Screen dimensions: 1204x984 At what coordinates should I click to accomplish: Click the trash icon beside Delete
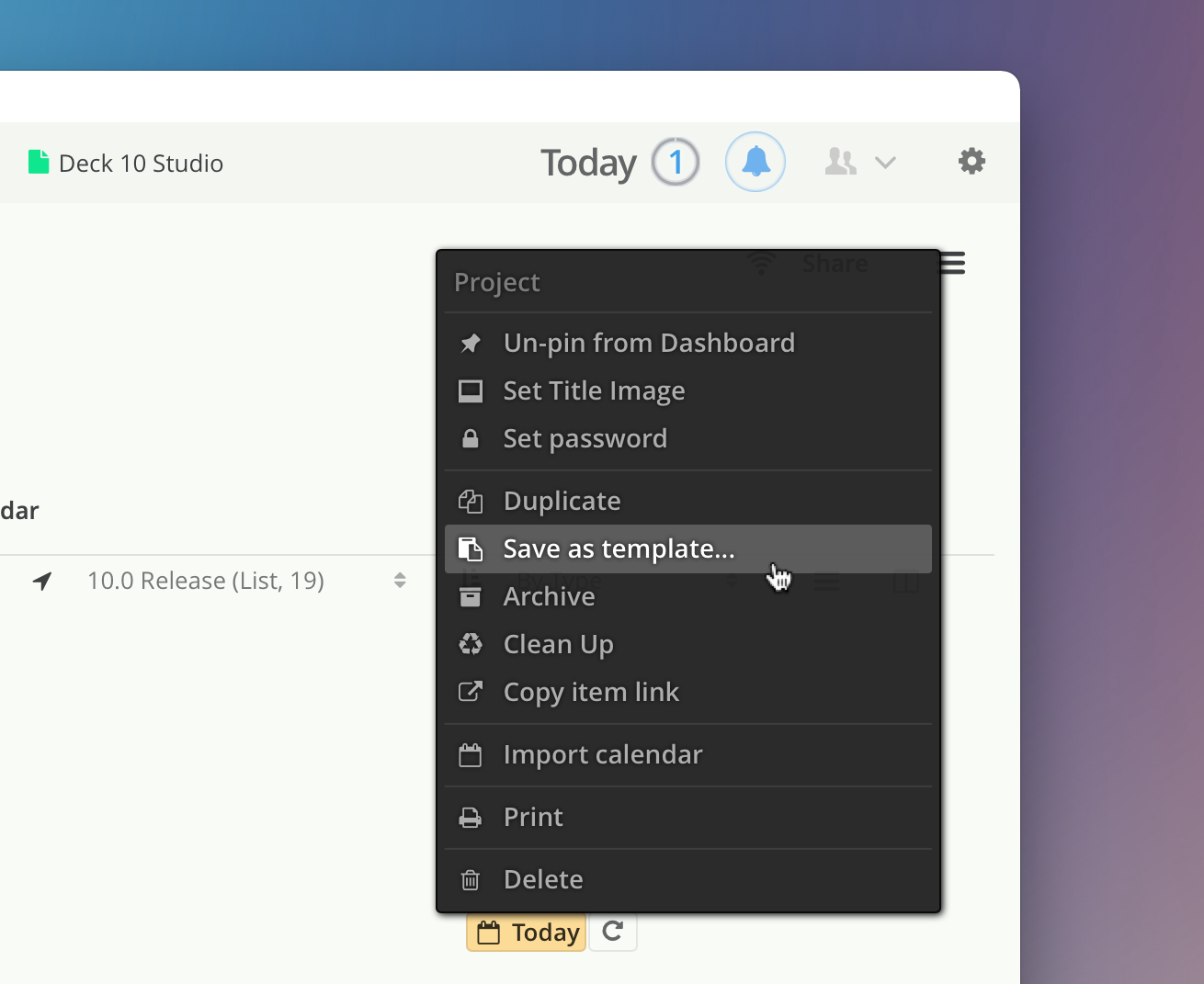470,880
